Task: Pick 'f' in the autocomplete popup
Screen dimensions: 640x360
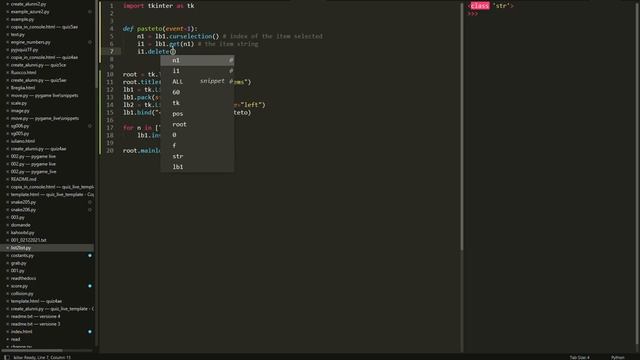Action: click(197, 146)
